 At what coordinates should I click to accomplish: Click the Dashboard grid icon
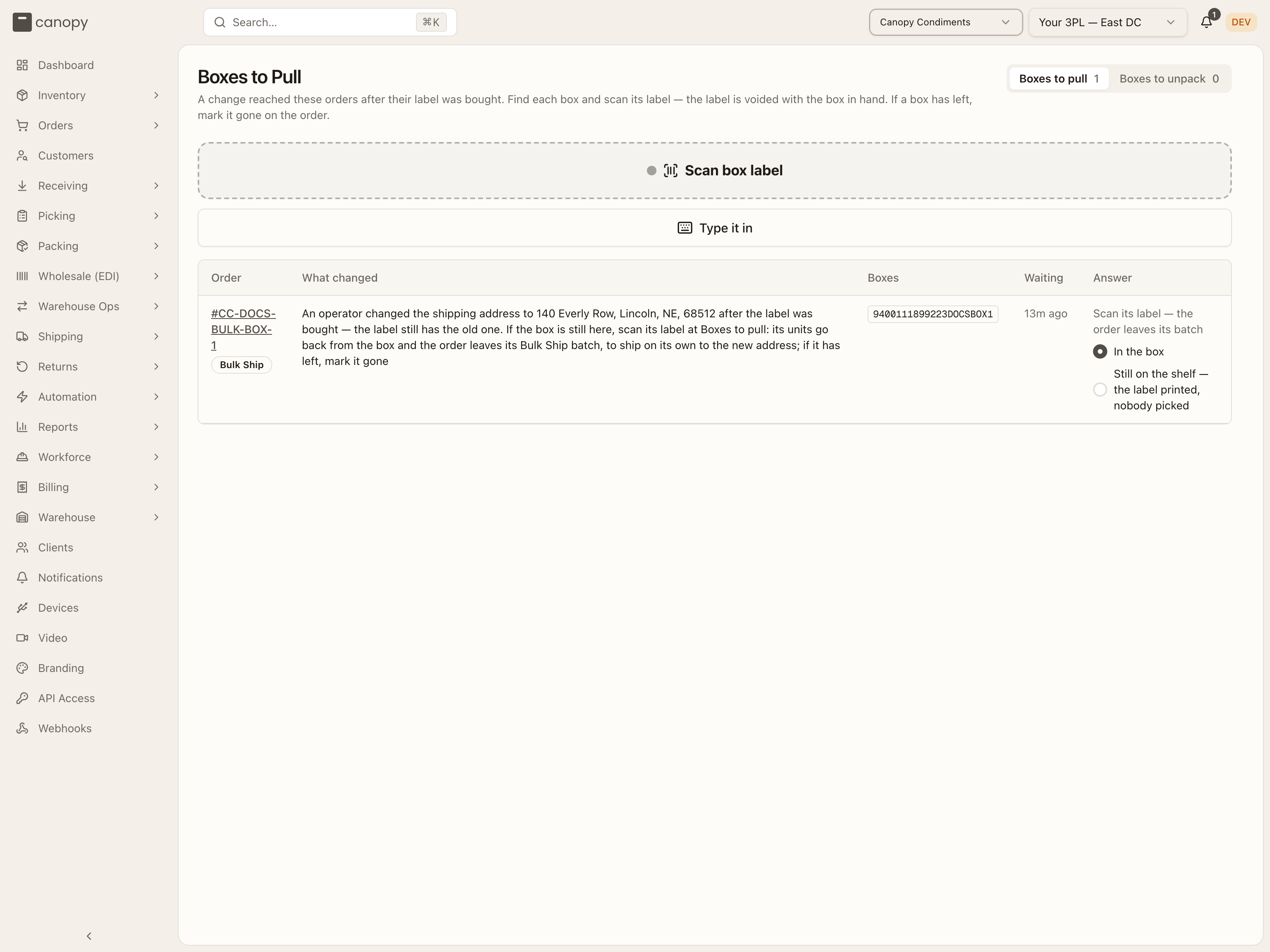coord(22,65)
